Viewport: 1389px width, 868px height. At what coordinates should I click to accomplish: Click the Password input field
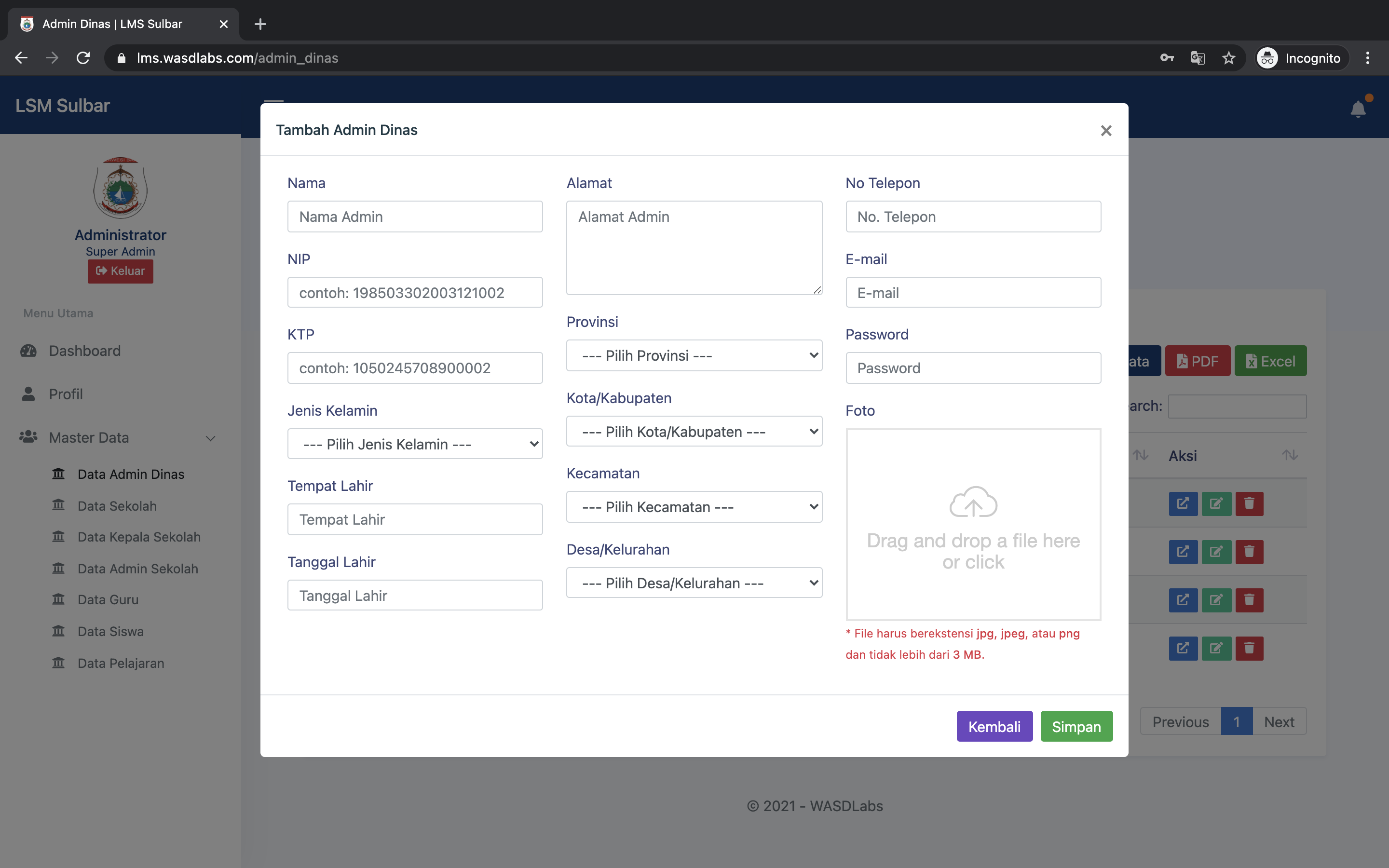[x=973, y=368]
